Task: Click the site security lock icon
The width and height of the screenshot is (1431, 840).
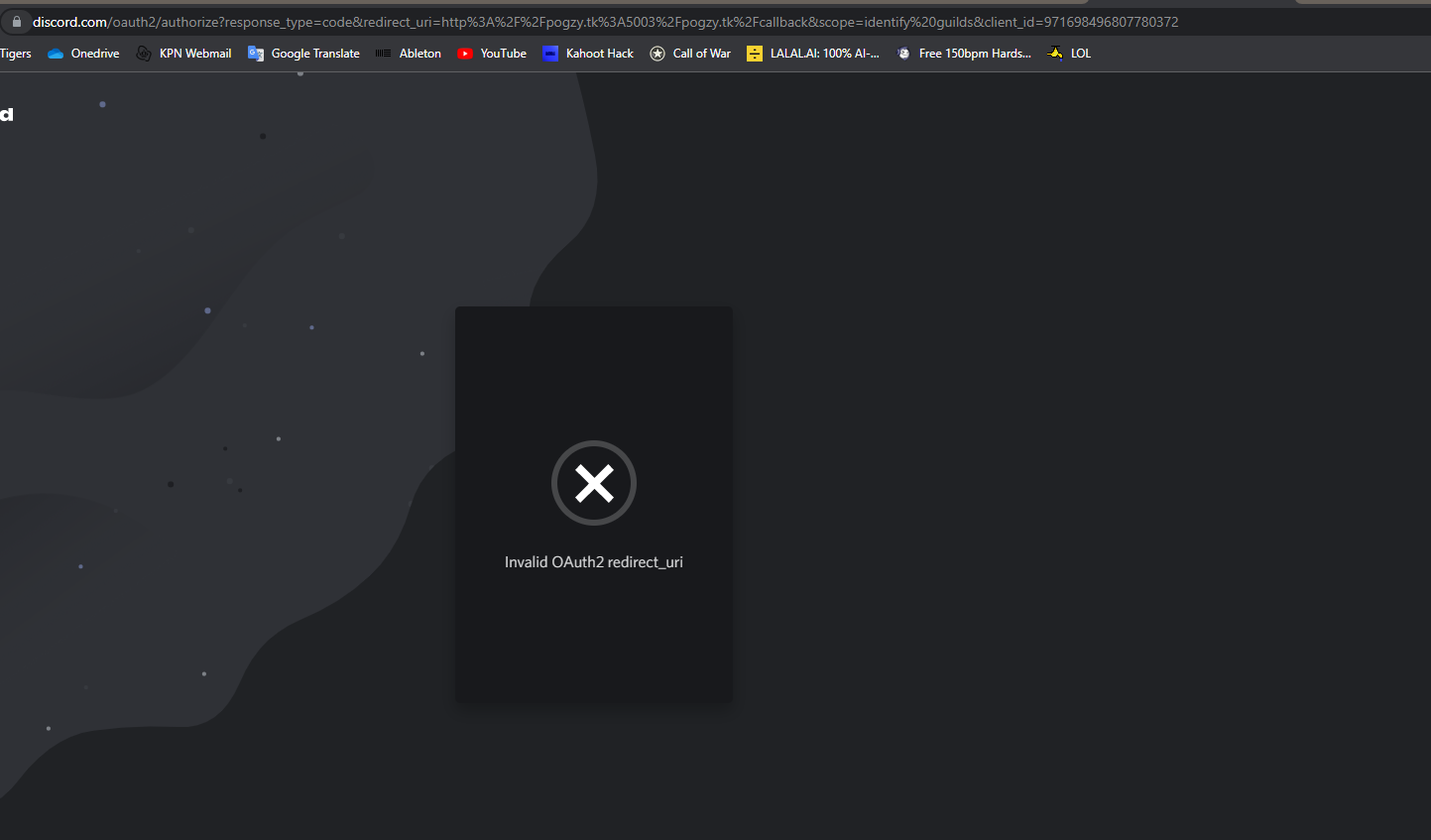Action: (17, 21)
